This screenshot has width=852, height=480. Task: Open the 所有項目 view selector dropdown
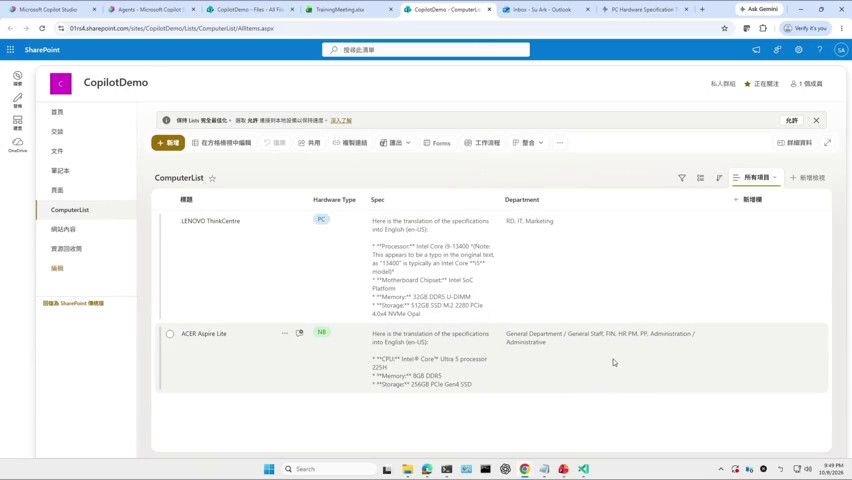click(x=755, y=178)
